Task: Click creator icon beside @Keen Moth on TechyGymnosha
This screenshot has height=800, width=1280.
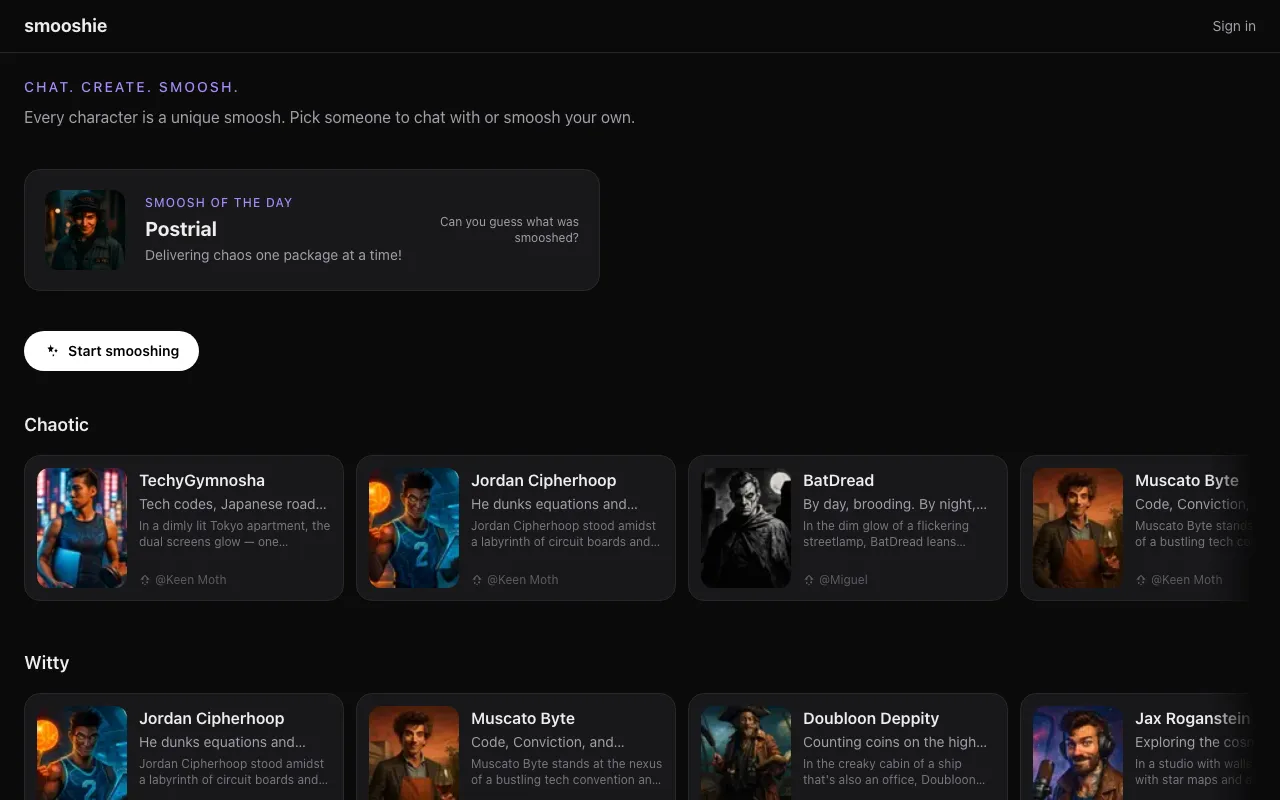Action: coord(145,580)
